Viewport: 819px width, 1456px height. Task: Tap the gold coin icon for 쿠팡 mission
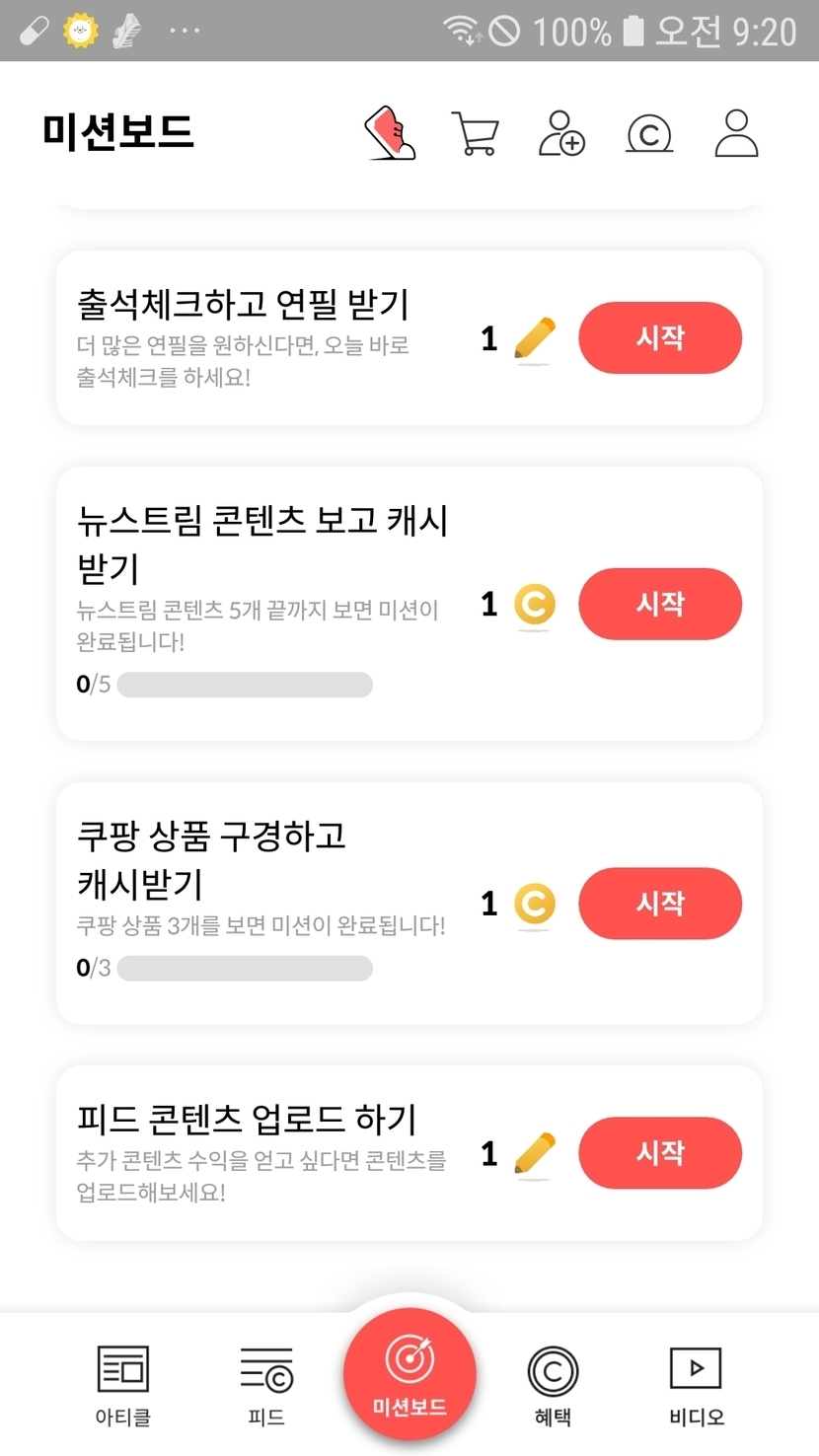coord(535,904)
